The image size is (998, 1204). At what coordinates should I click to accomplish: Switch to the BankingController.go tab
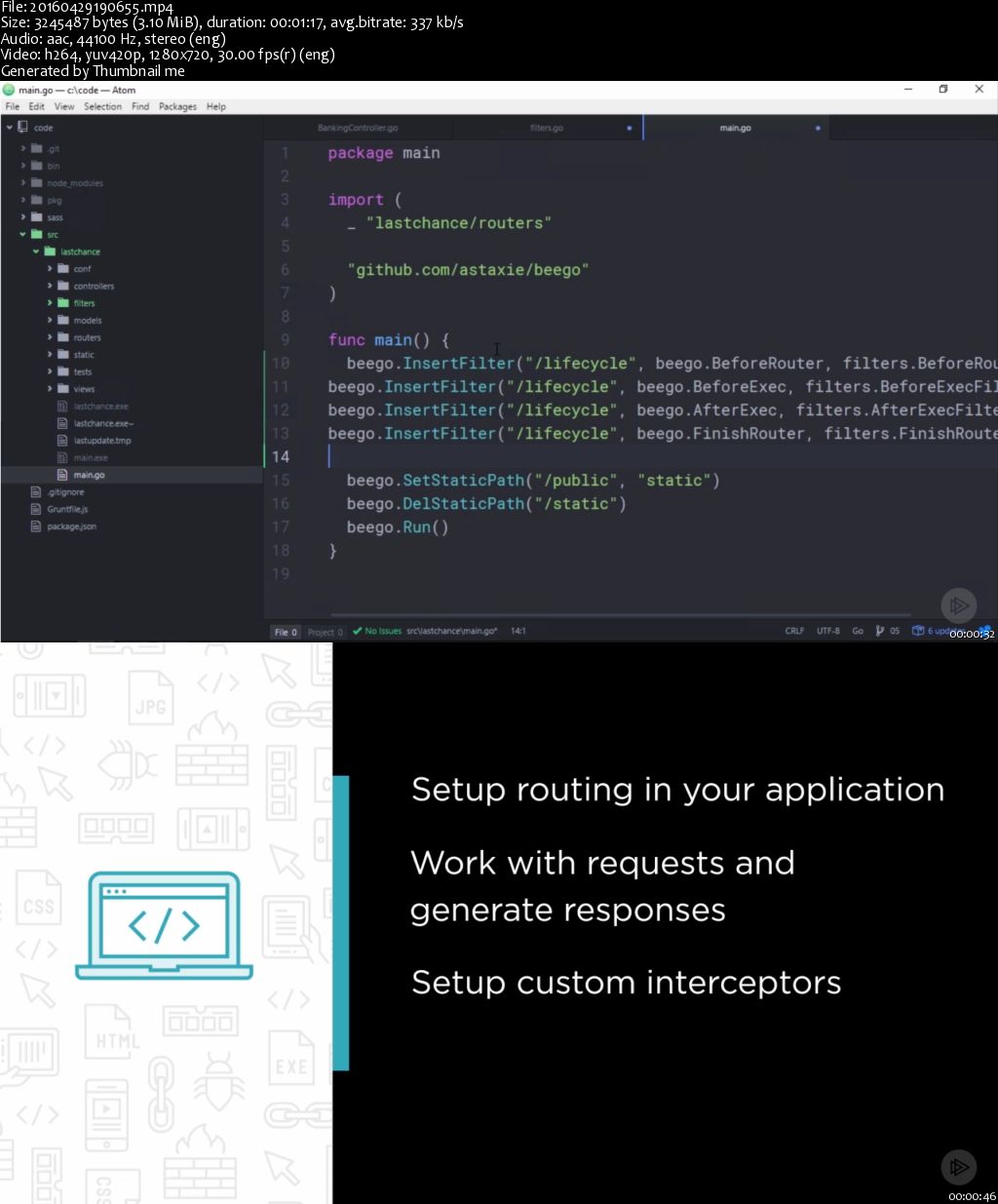point(358,128)
